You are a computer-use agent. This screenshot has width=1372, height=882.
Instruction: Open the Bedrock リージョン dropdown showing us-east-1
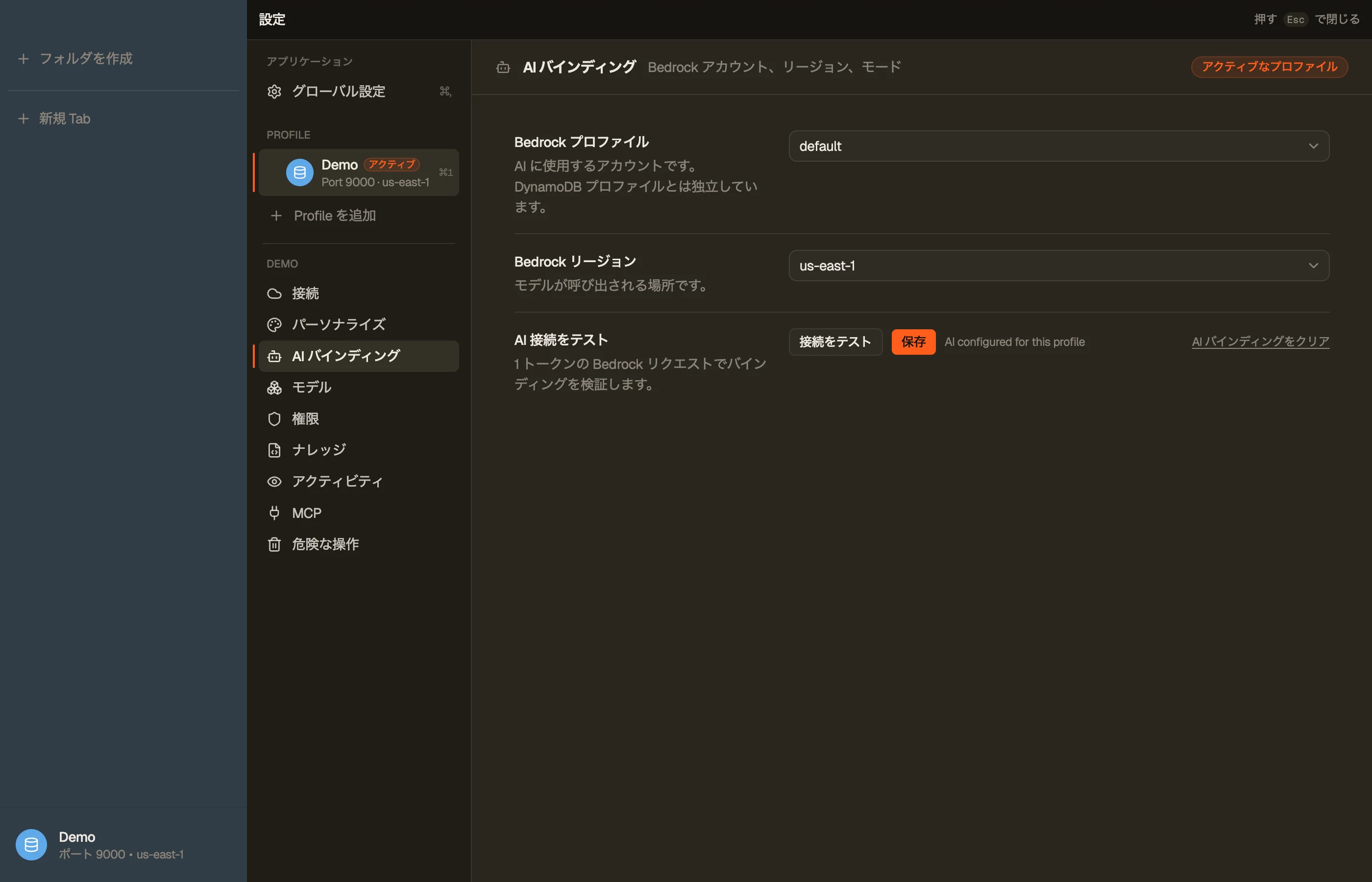click(x=1059, y=266)
